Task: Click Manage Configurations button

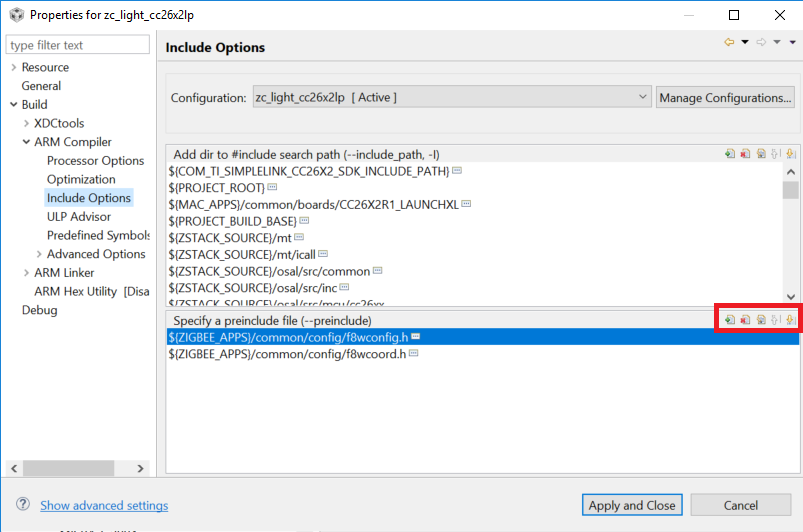Action: pos(725,97)
